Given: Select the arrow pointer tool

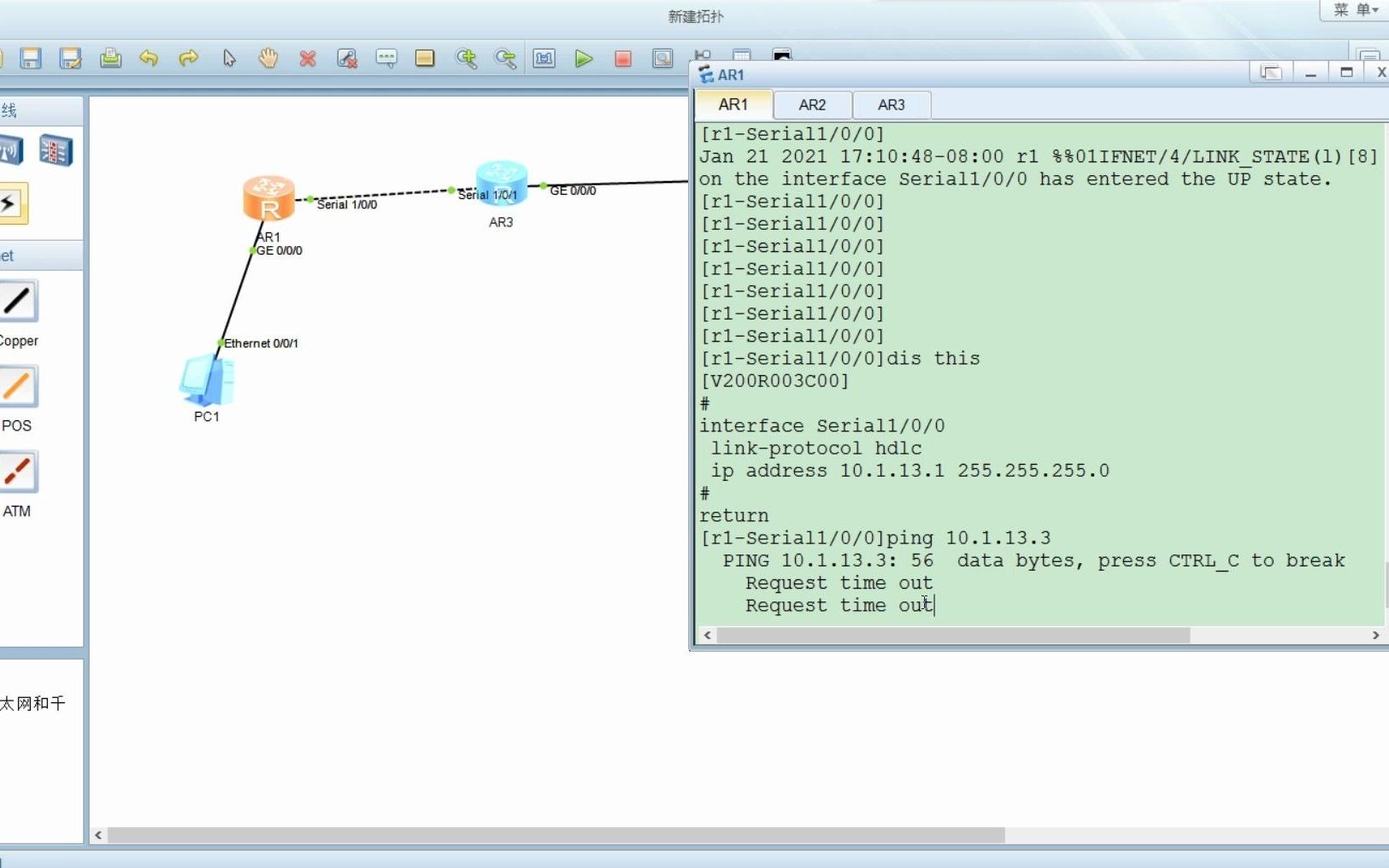Looking at the screenshot, I should 228,58.
